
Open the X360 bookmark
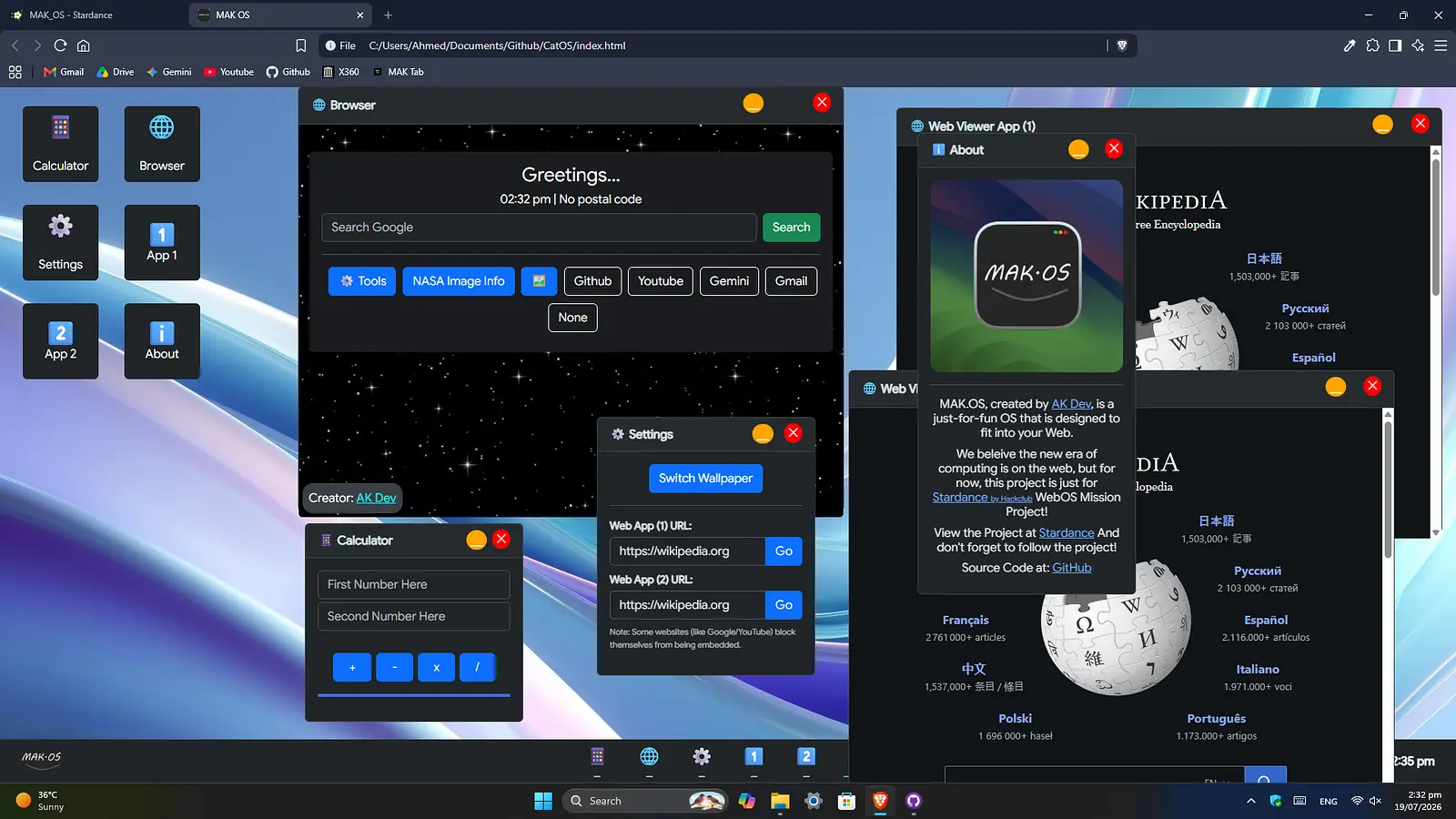[341, 72]
